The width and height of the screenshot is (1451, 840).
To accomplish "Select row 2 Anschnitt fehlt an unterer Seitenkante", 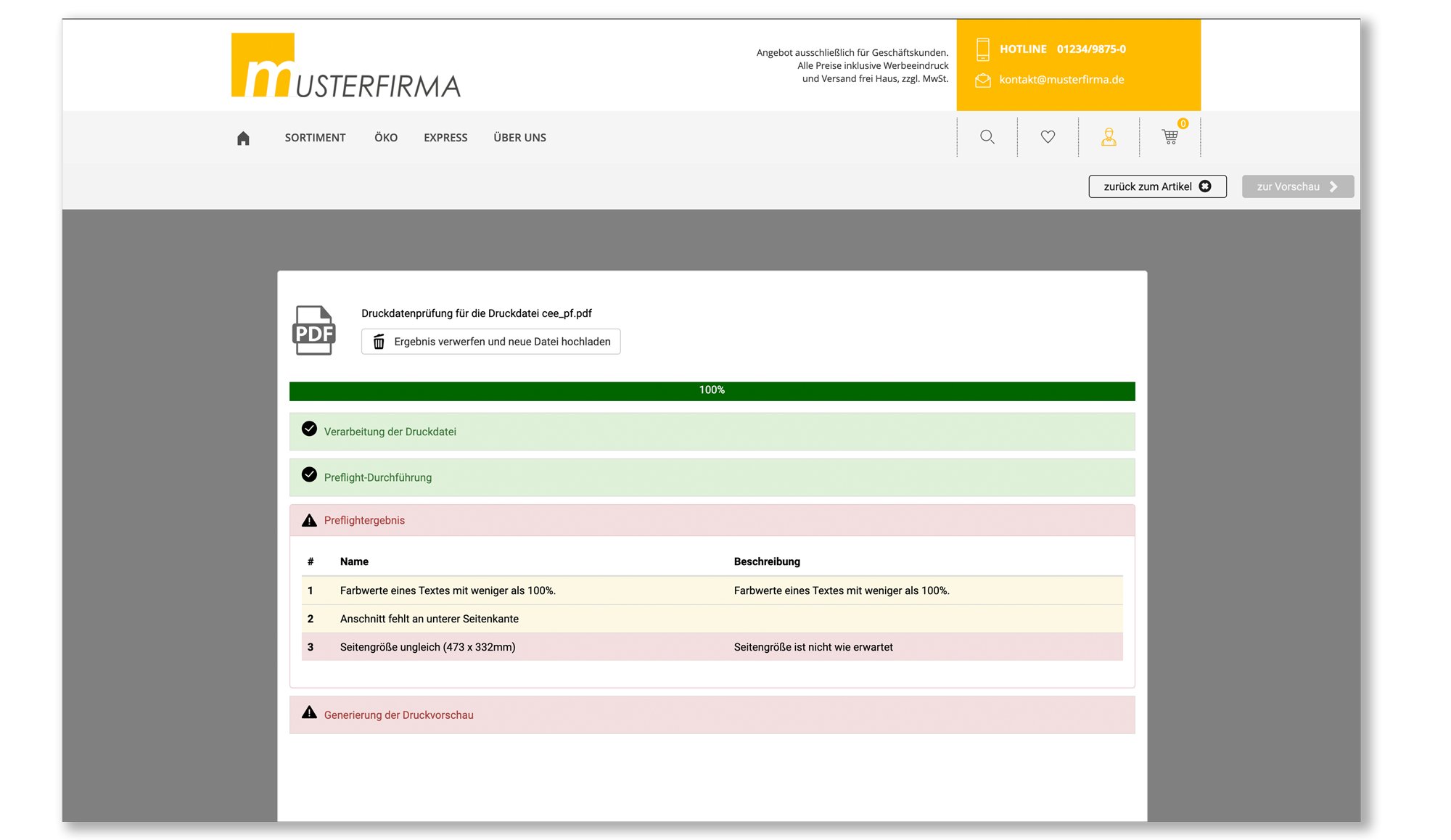I will point(429,619).
